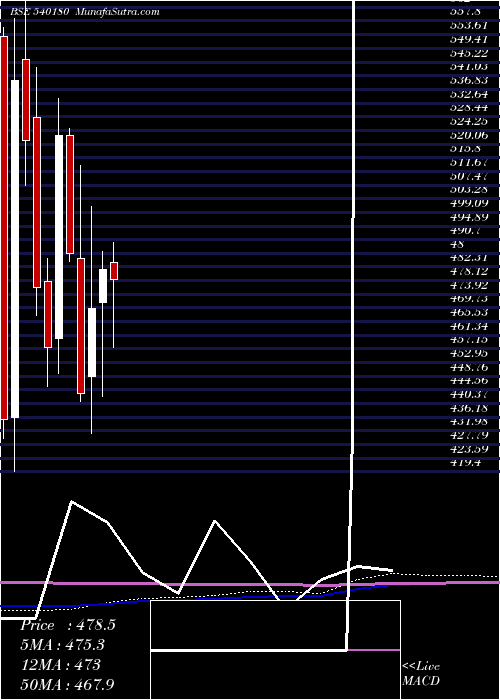Viewport: 500px width, 700px height.
Task: Click the 549.41 price axis label
Action: coord(469,38)
